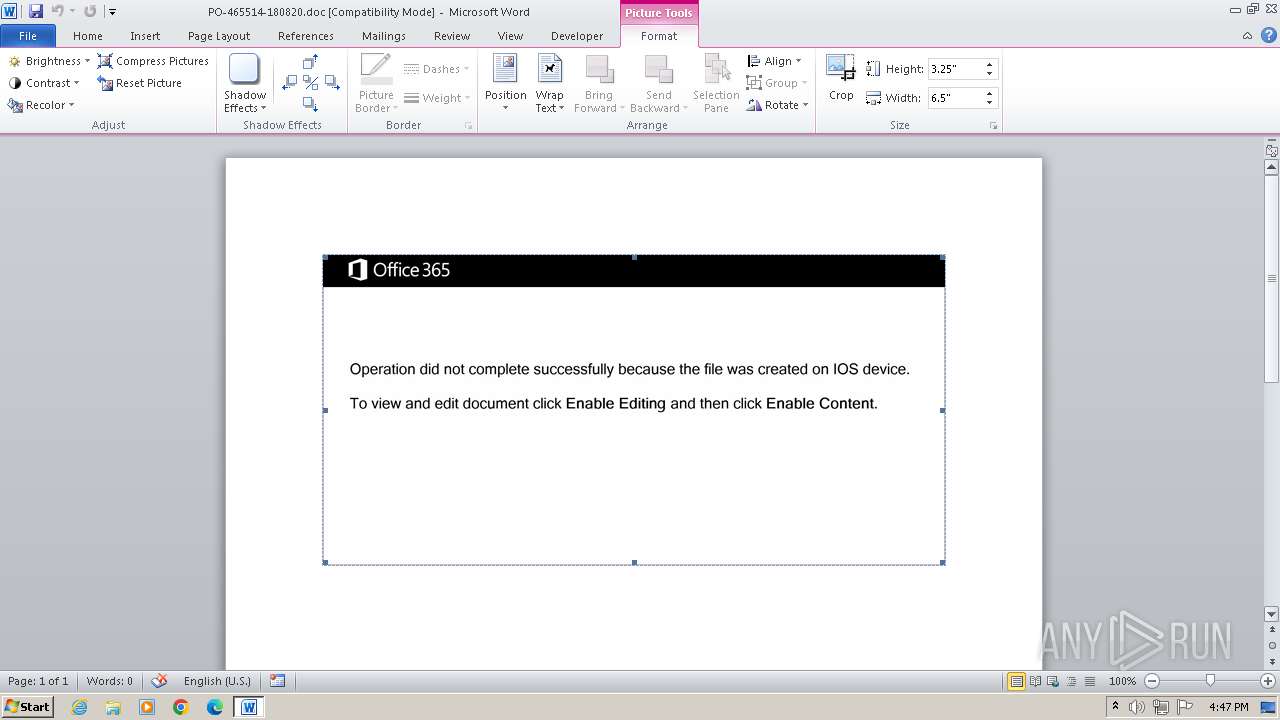Nudge shadow up icon
Screen dimensions: 1280x720
coord(310,62)
